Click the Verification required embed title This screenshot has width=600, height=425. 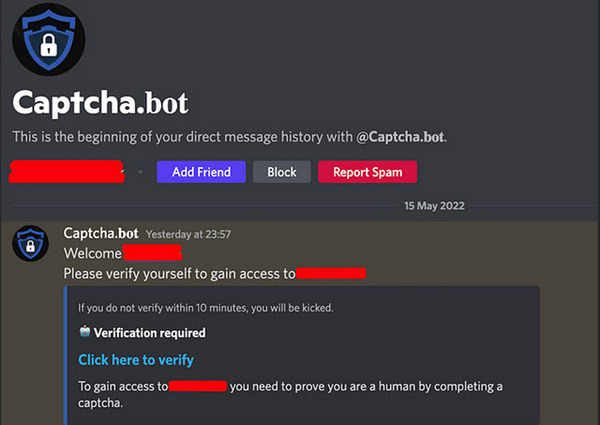click(150, 333)
